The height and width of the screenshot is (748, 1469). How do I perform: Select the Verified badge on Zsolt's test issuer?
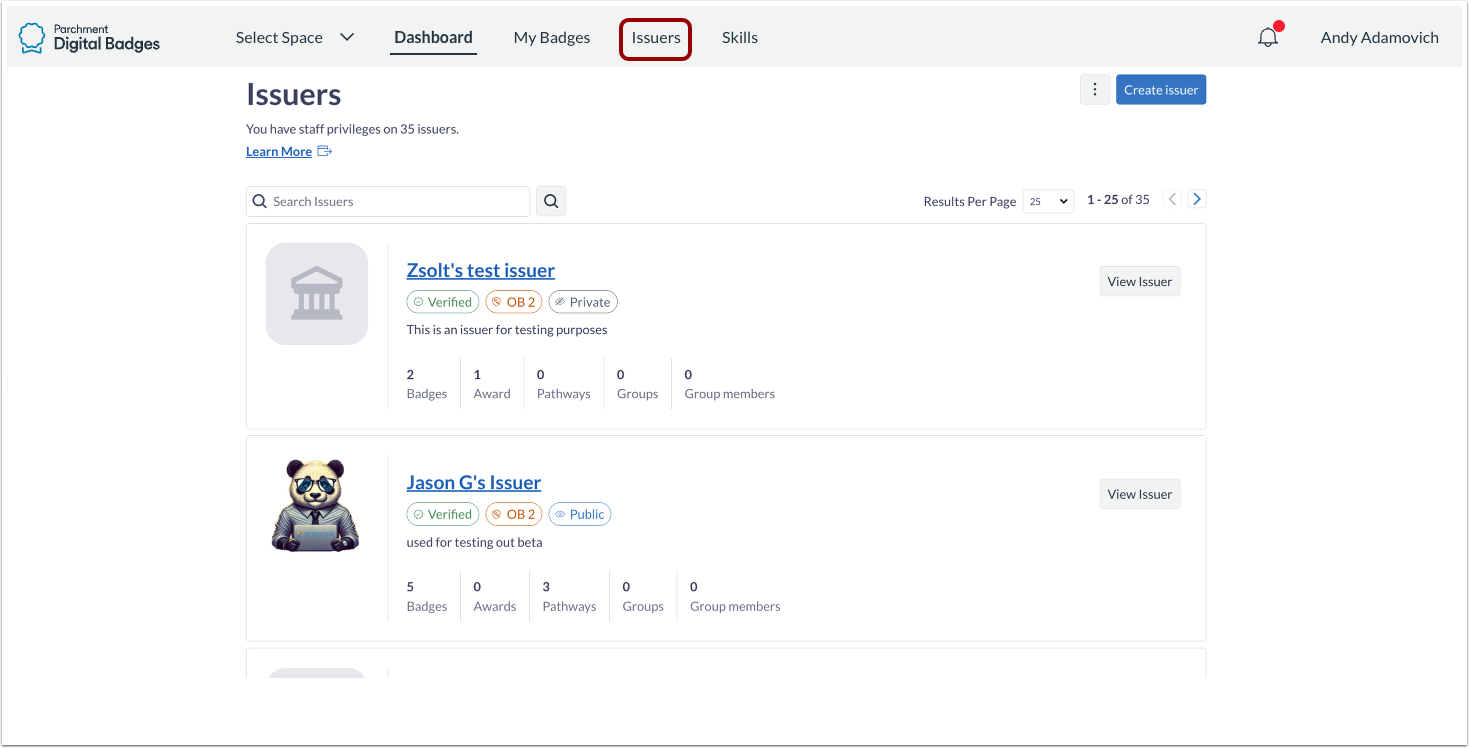tap(442, 301)
